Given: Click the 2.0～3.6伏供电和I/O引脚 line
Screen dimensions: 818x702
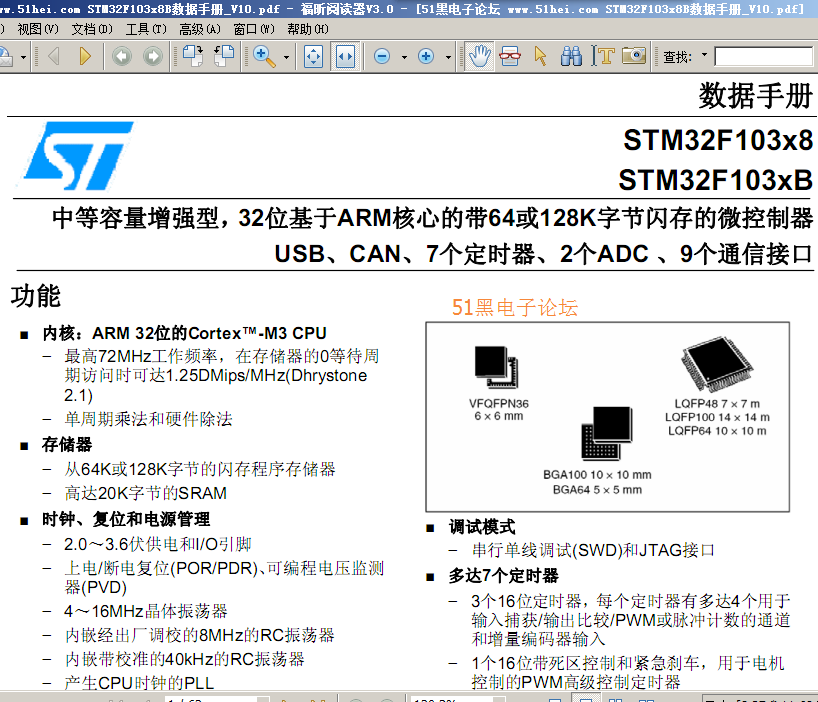Looking at the screenshot, I should pyautogui.click(x=158, y=544).
